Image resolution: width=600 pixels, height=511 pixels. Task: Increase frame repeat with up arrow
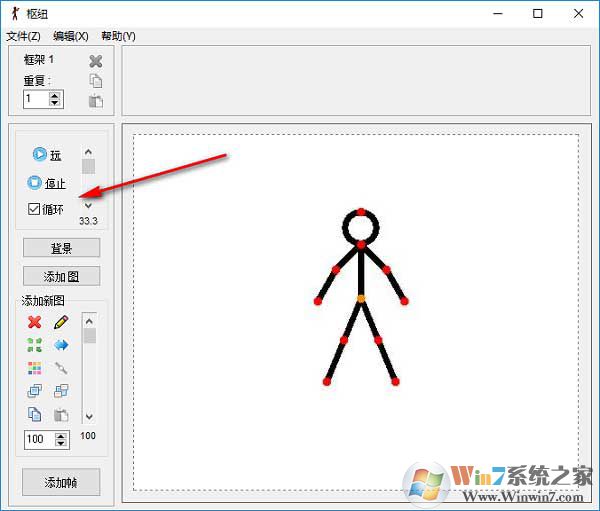(x=55, y=96)
